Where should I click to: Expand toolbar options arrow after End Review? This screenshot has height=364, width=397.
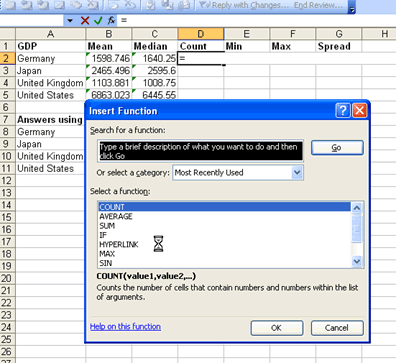click(351, 7)
